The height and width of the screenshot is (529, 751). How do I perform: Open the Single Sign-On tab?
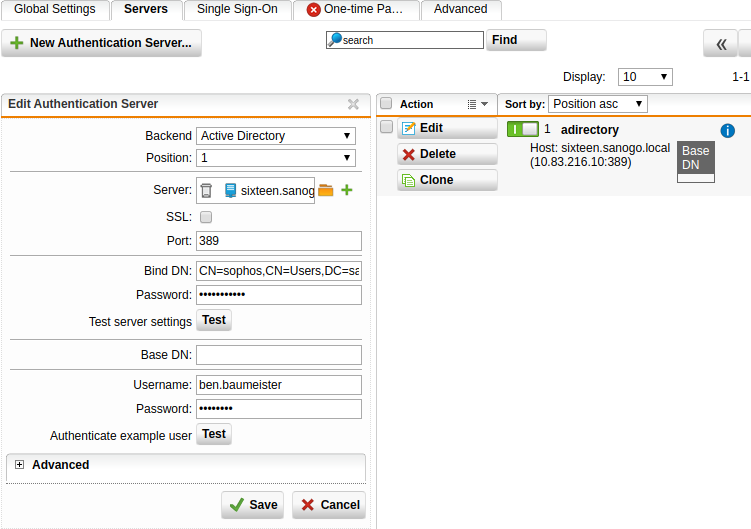[237, 9]
